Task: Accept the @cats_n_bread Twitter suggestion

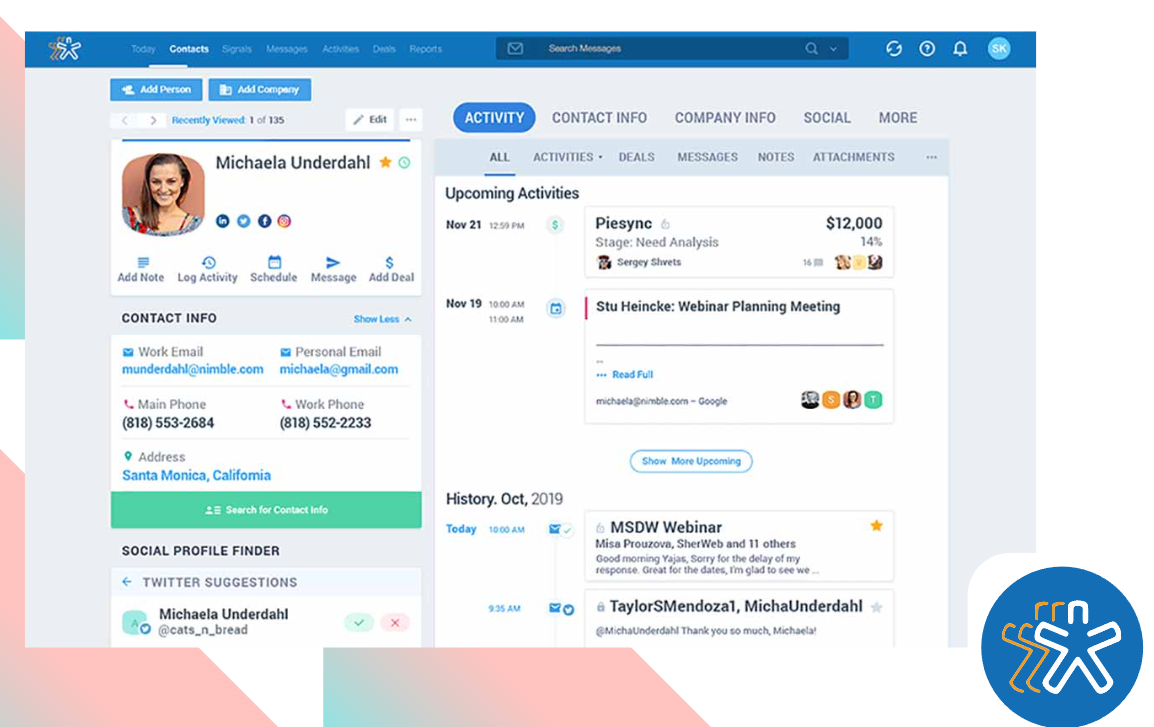Action: (x=359, y=623)
